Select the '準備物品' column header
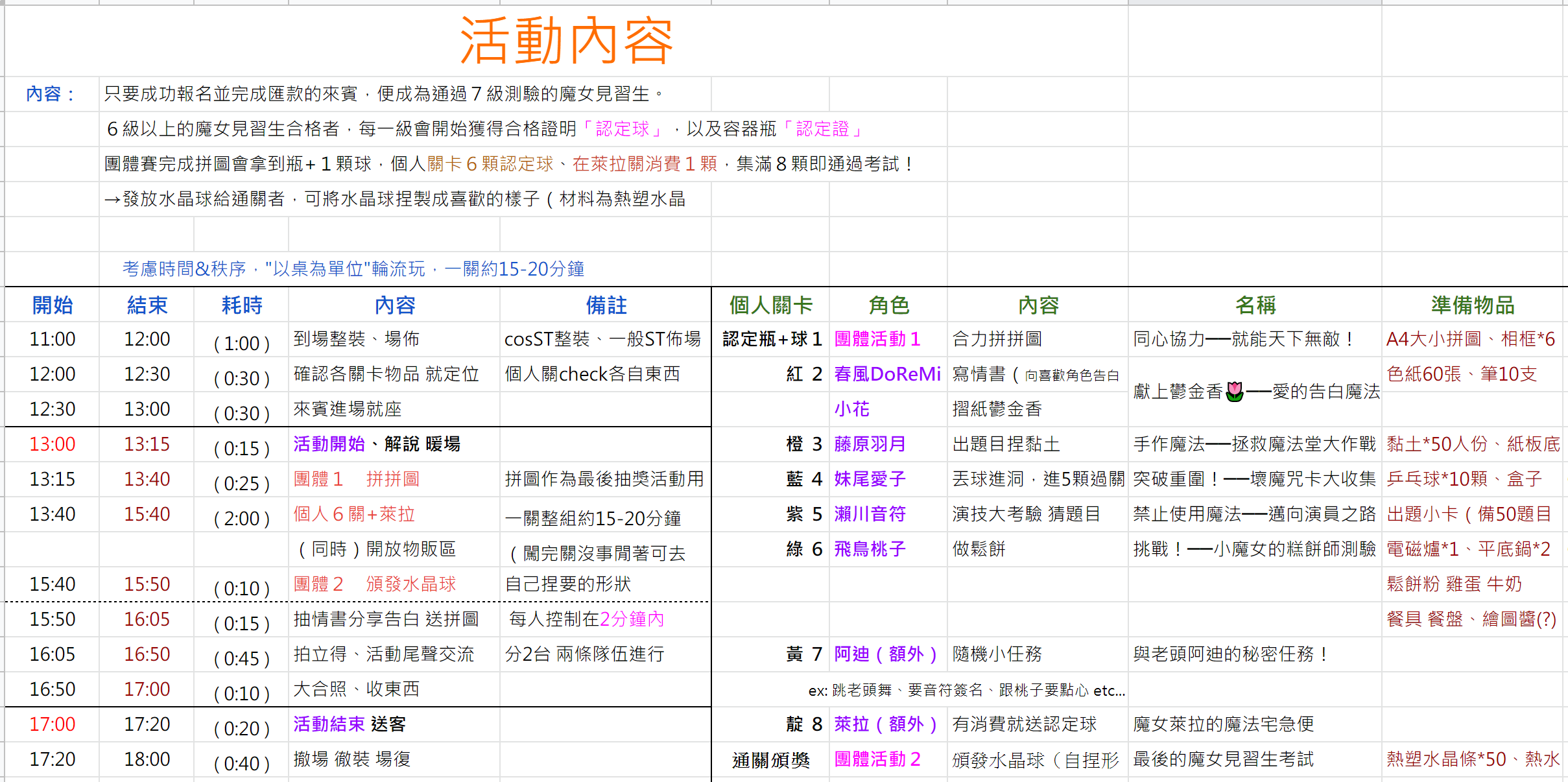Viewport: 1568px width, 782px height. (x=1473, y=305)
